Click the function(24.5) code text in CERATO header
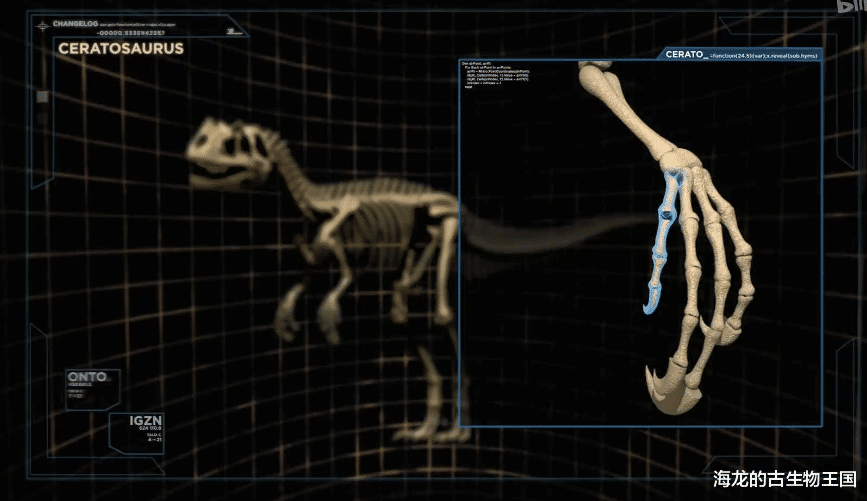The image size is (867, 501). coord(764,55)
